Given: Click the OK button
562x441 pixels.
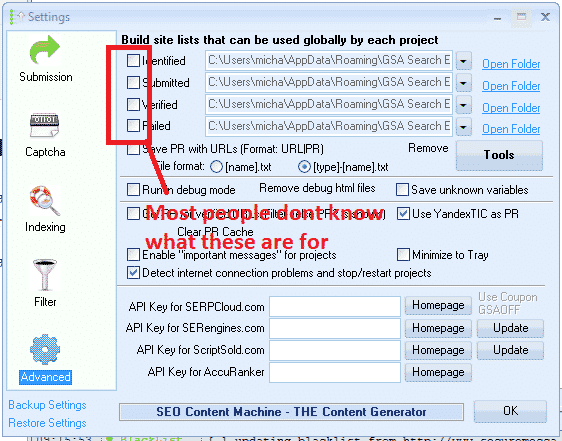Looking at the screenshot, I should click(x=510, y=411).
